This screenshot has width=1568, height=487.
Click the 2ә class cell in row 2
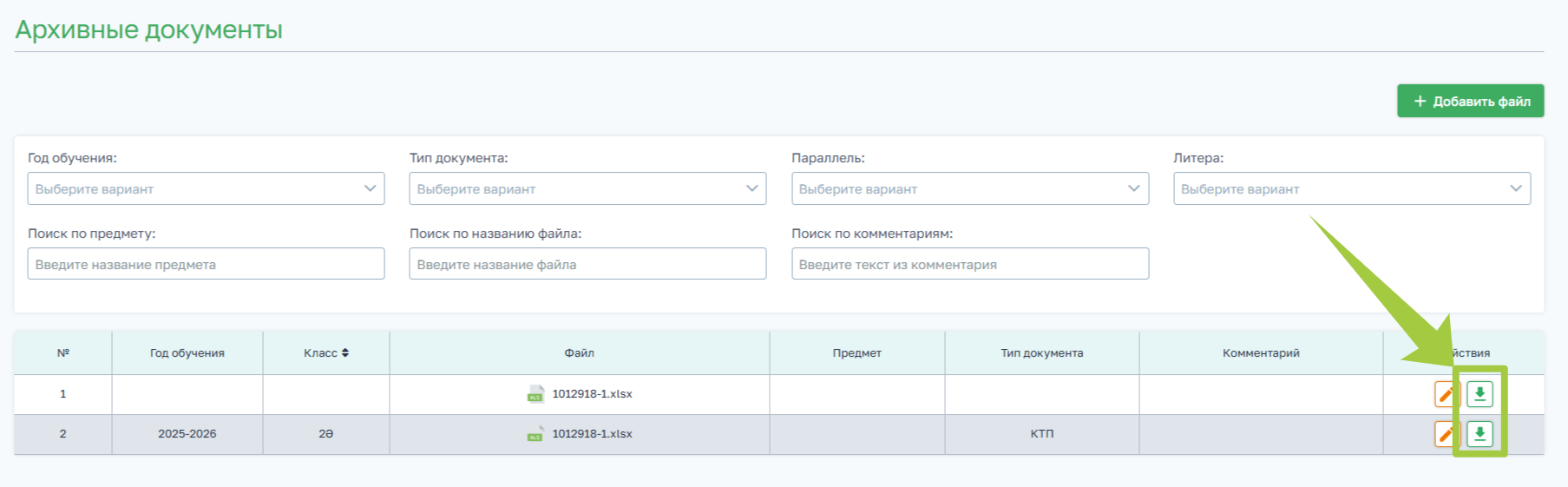click(x=326, y=434)
